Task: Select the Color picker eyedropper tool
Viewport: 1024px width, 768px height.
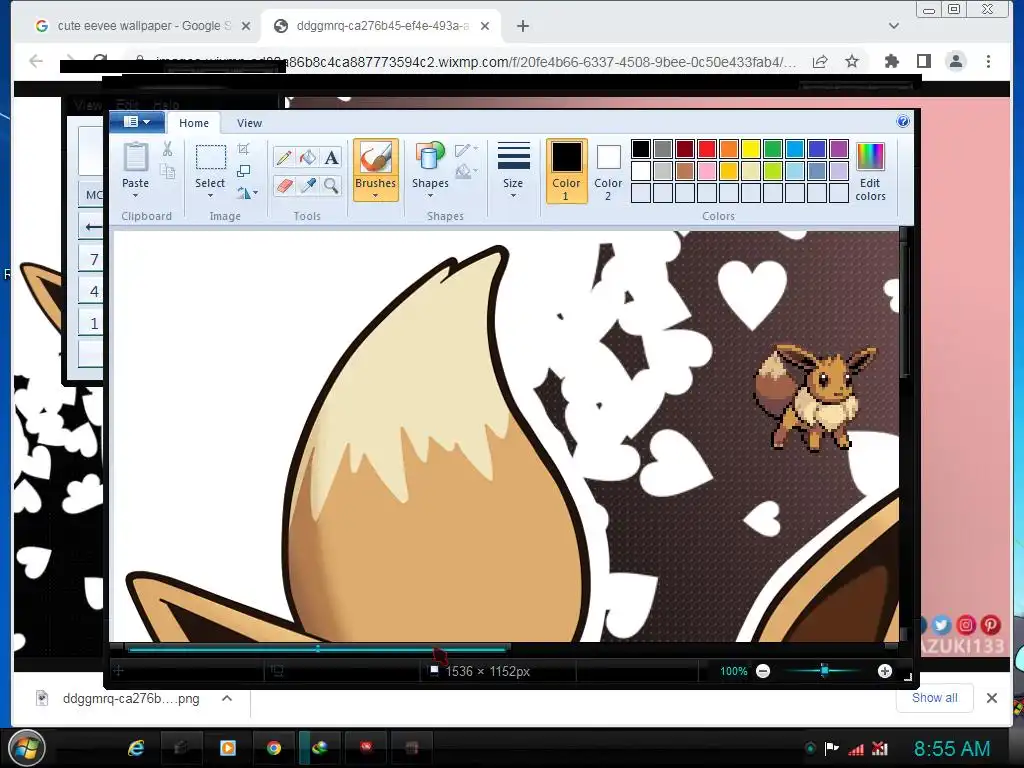Action: tap(308, 185)
